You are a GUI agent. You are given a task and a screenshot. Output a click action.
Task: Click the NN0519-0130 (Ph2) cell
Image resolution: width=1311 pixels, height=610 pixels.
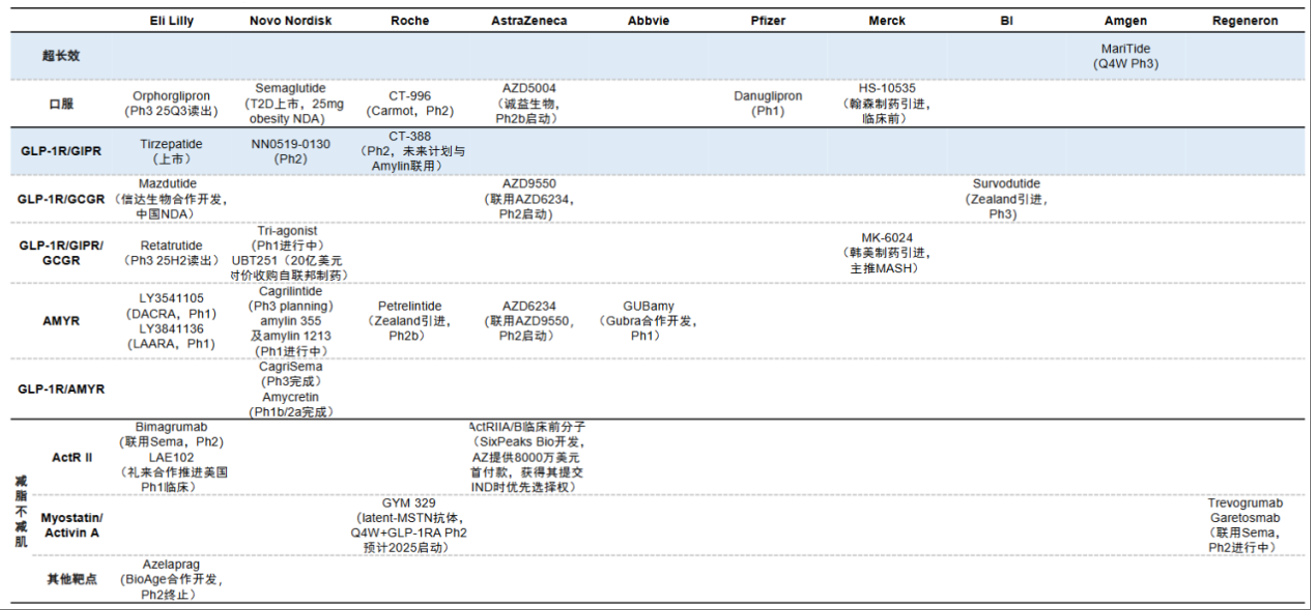pyautogui.click(x=290, y=151)
